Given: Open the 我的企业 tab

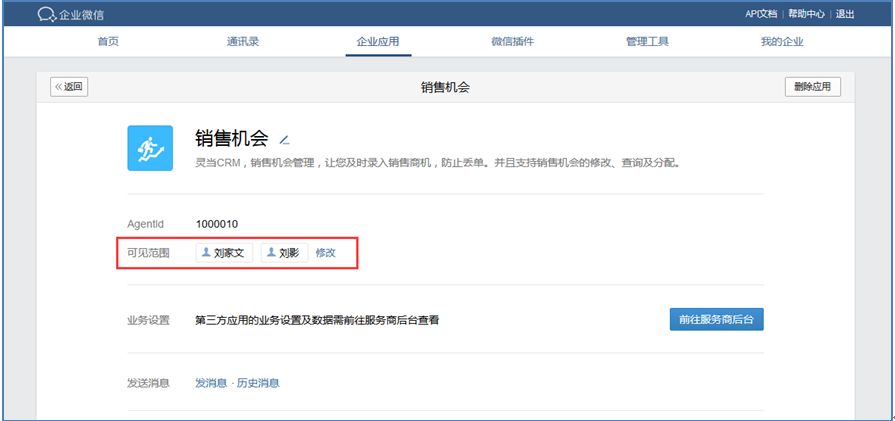Looking at the screenshot, I should (x=781, y=42).
